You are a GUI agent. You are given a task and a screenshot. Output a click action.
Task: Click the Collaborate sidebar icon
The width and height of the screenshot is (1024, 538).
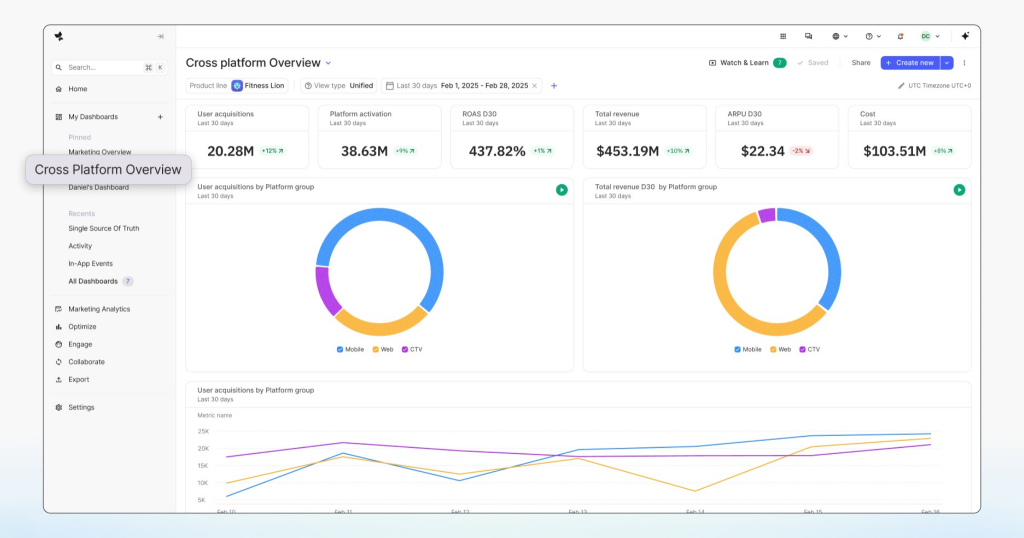59,362
